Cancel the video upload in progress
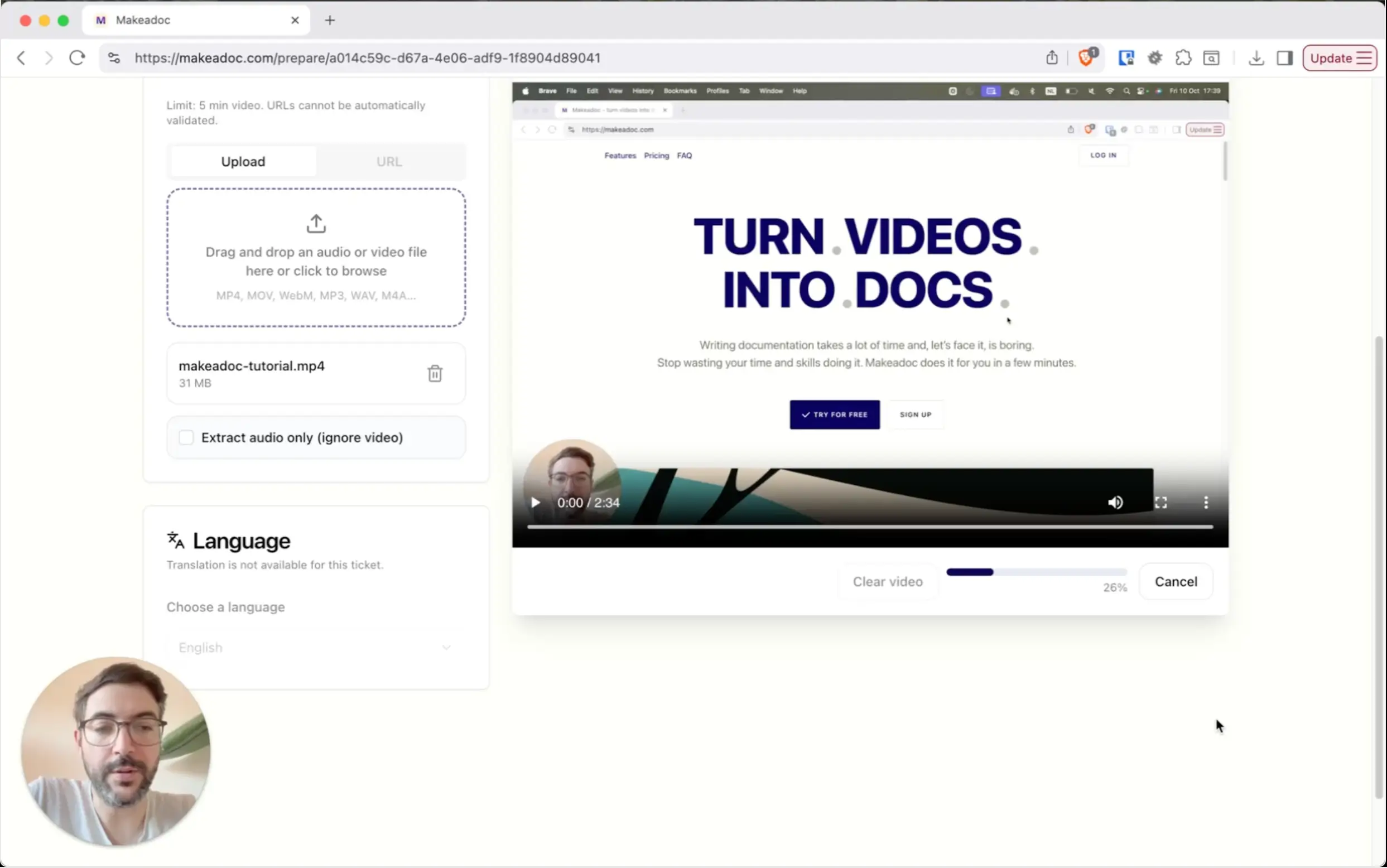1387x868 pixels. pos(1176,581)
